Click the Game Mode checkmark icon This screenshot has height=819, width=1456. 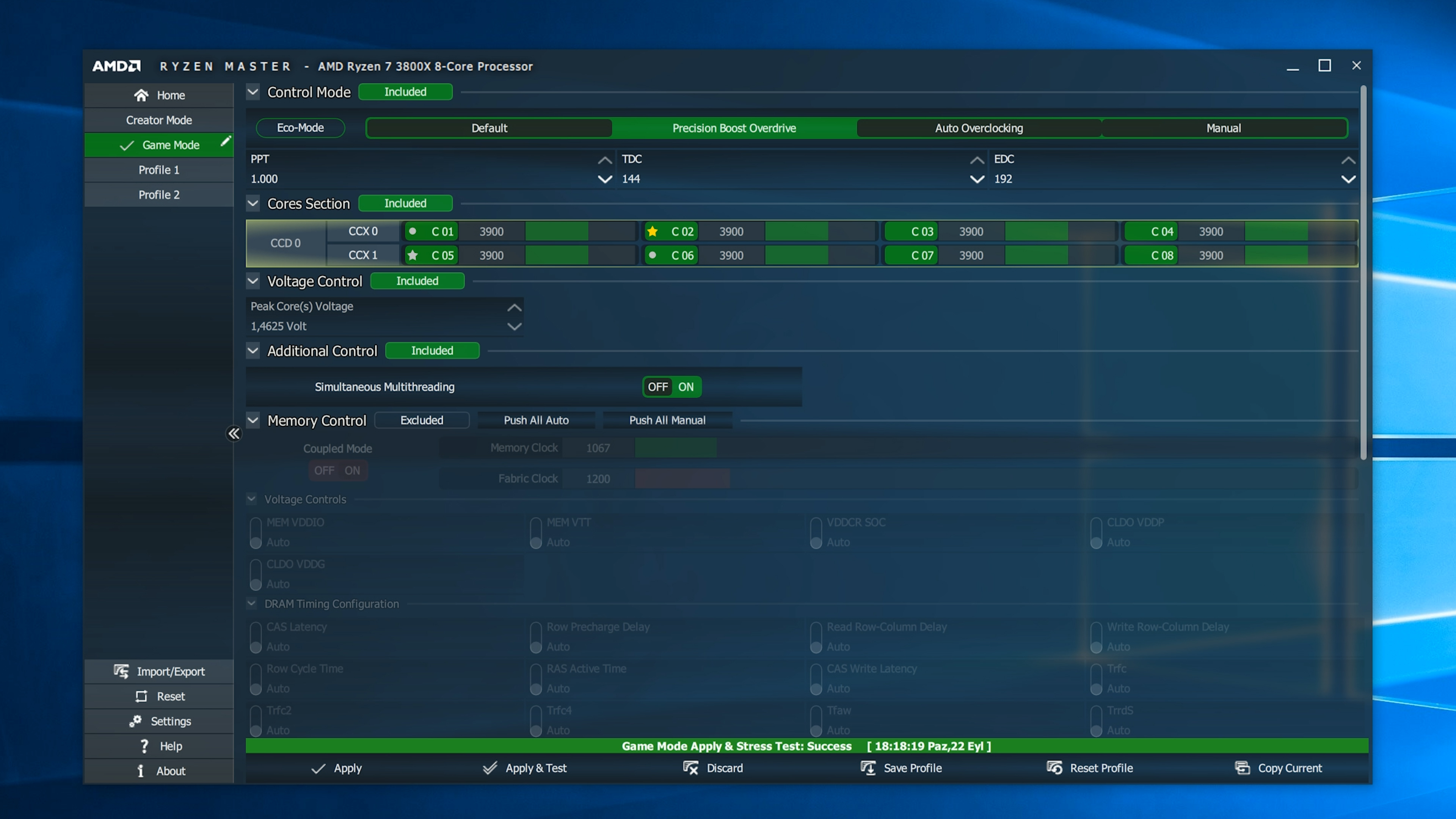tap(127, 145)
